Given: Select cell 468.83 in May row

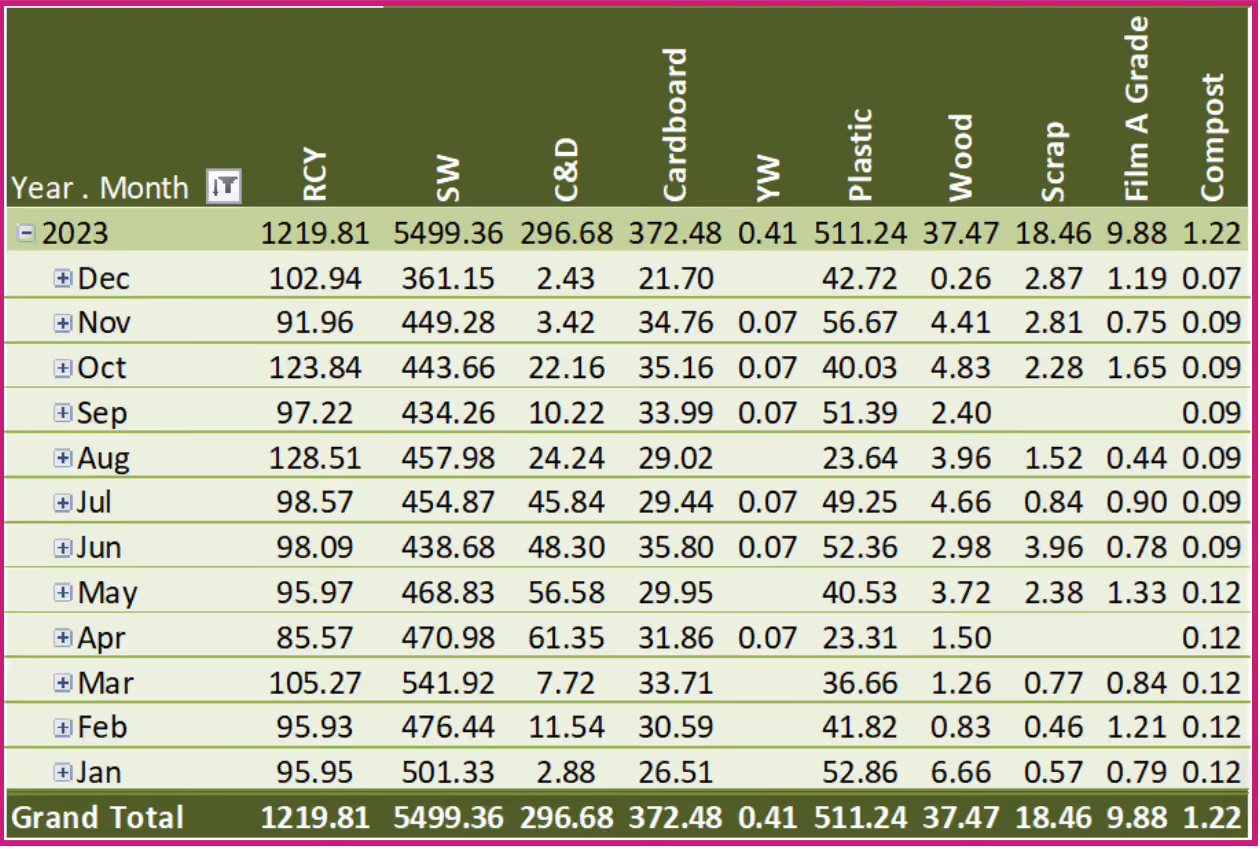Looking at the screenshot, I should point(448,592).
